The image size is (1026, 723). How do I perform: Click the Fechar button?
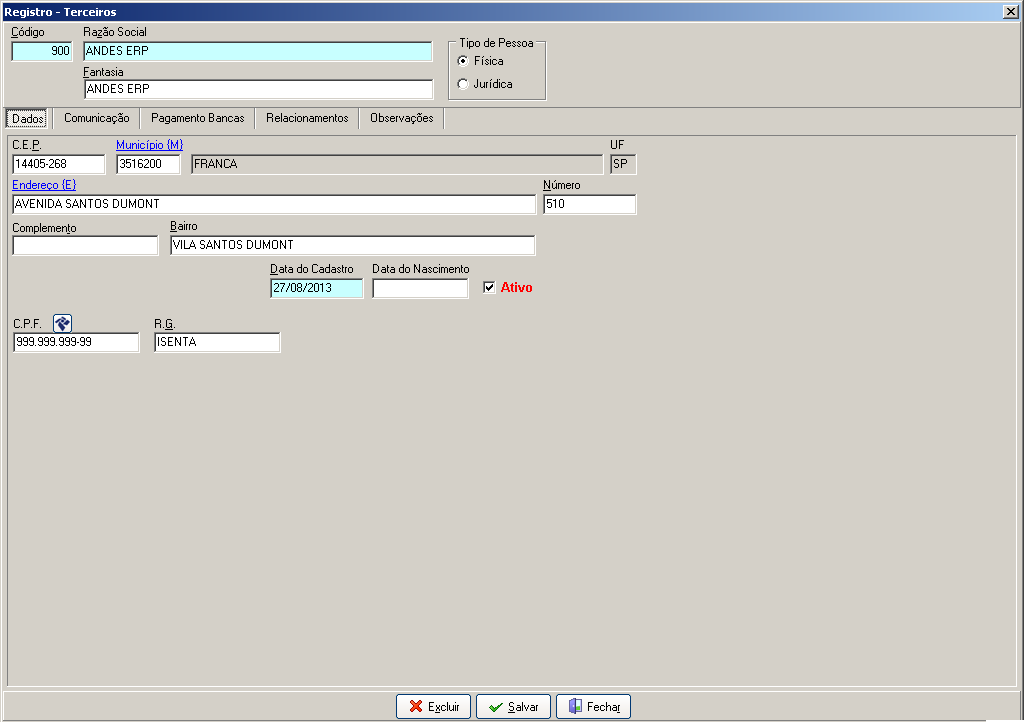point(593,707)
